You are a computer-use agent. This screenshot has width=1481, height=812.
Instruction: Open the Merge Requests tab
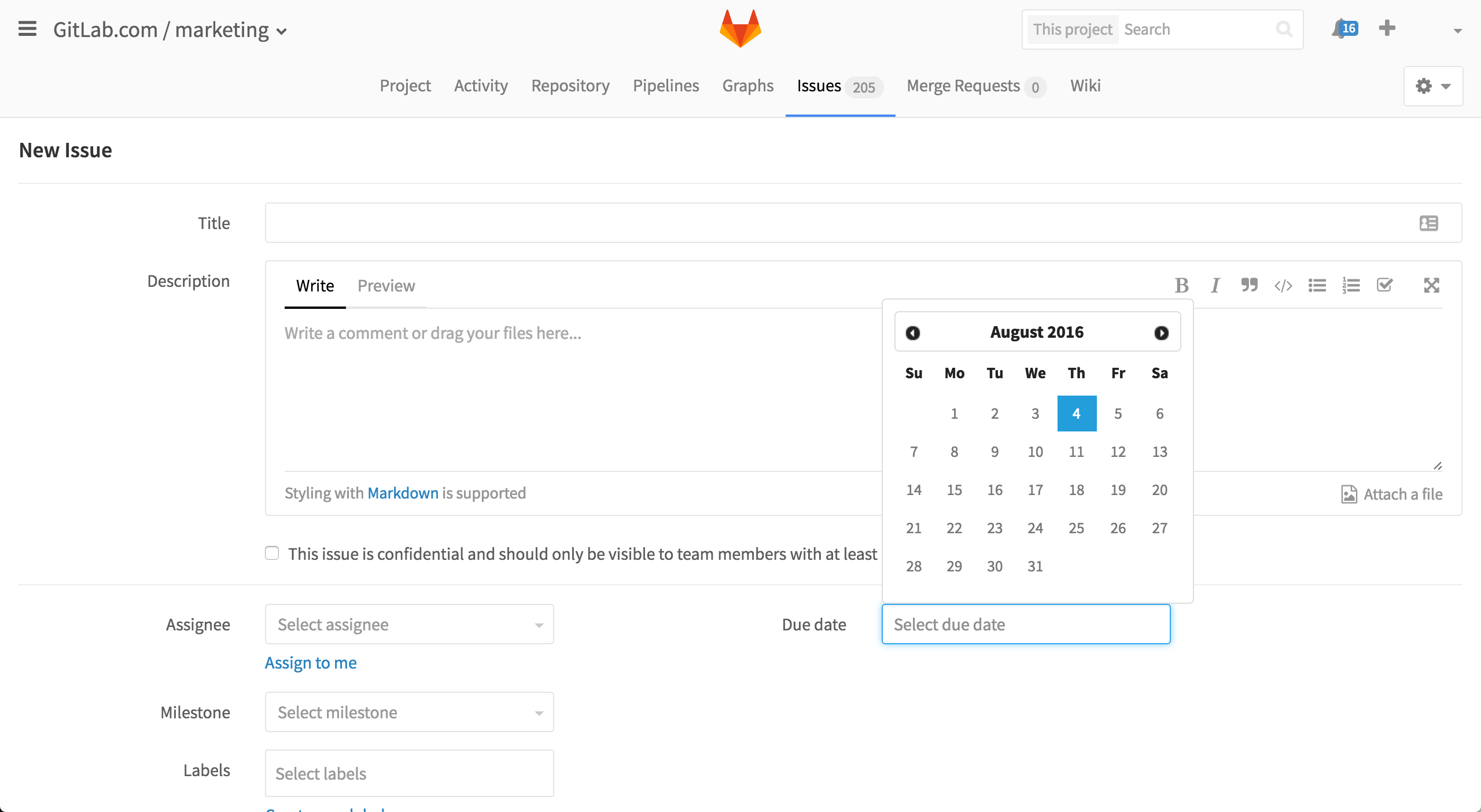[x=976, y=86]
